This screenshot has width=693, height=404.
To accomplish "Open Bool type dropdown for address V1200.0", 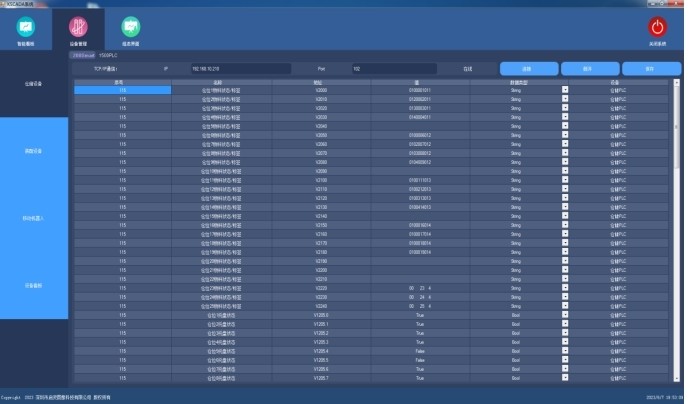I will tap(565, 313).
